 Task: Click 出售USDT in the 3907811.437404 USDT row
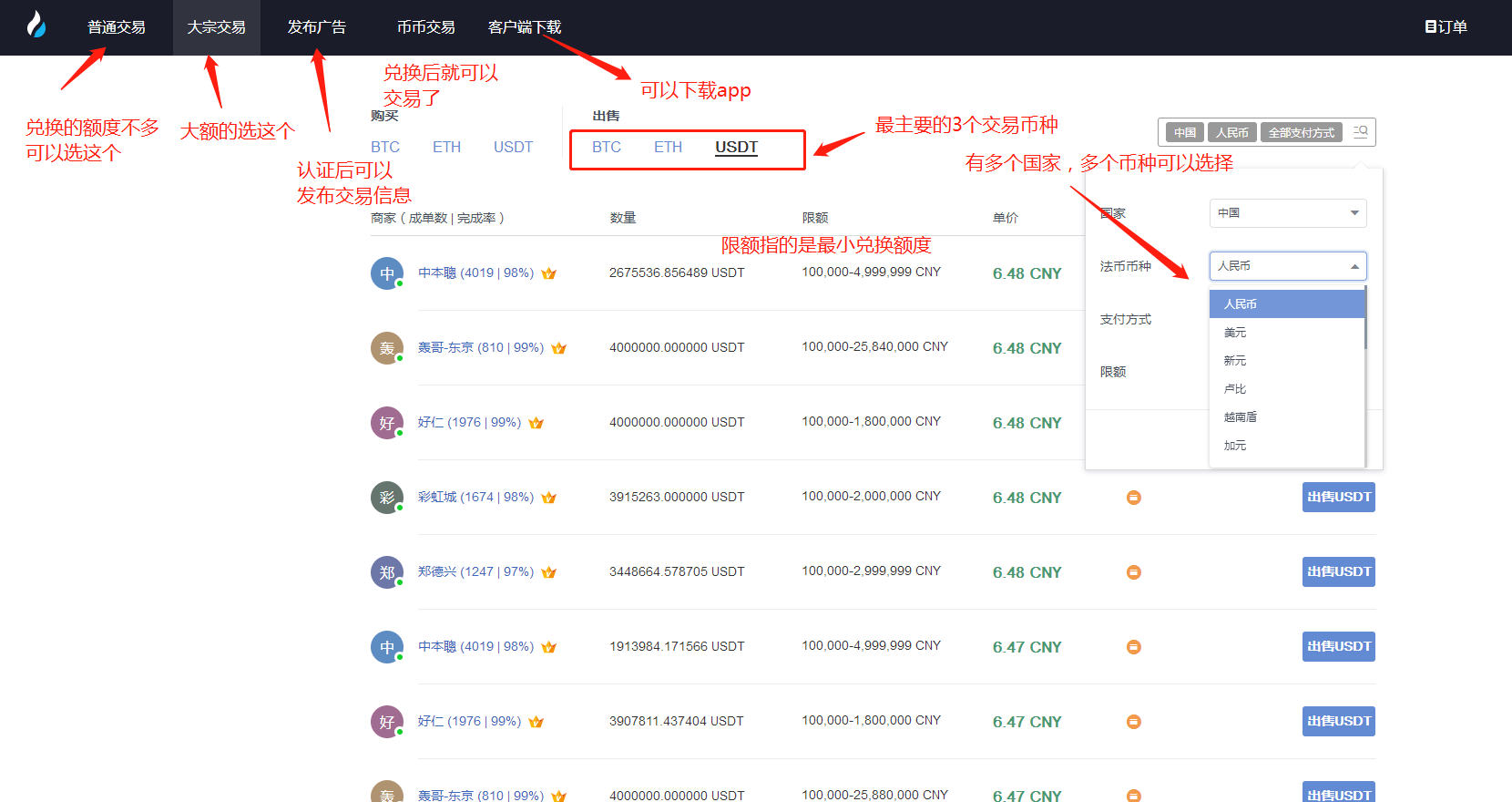(1339, 722)
